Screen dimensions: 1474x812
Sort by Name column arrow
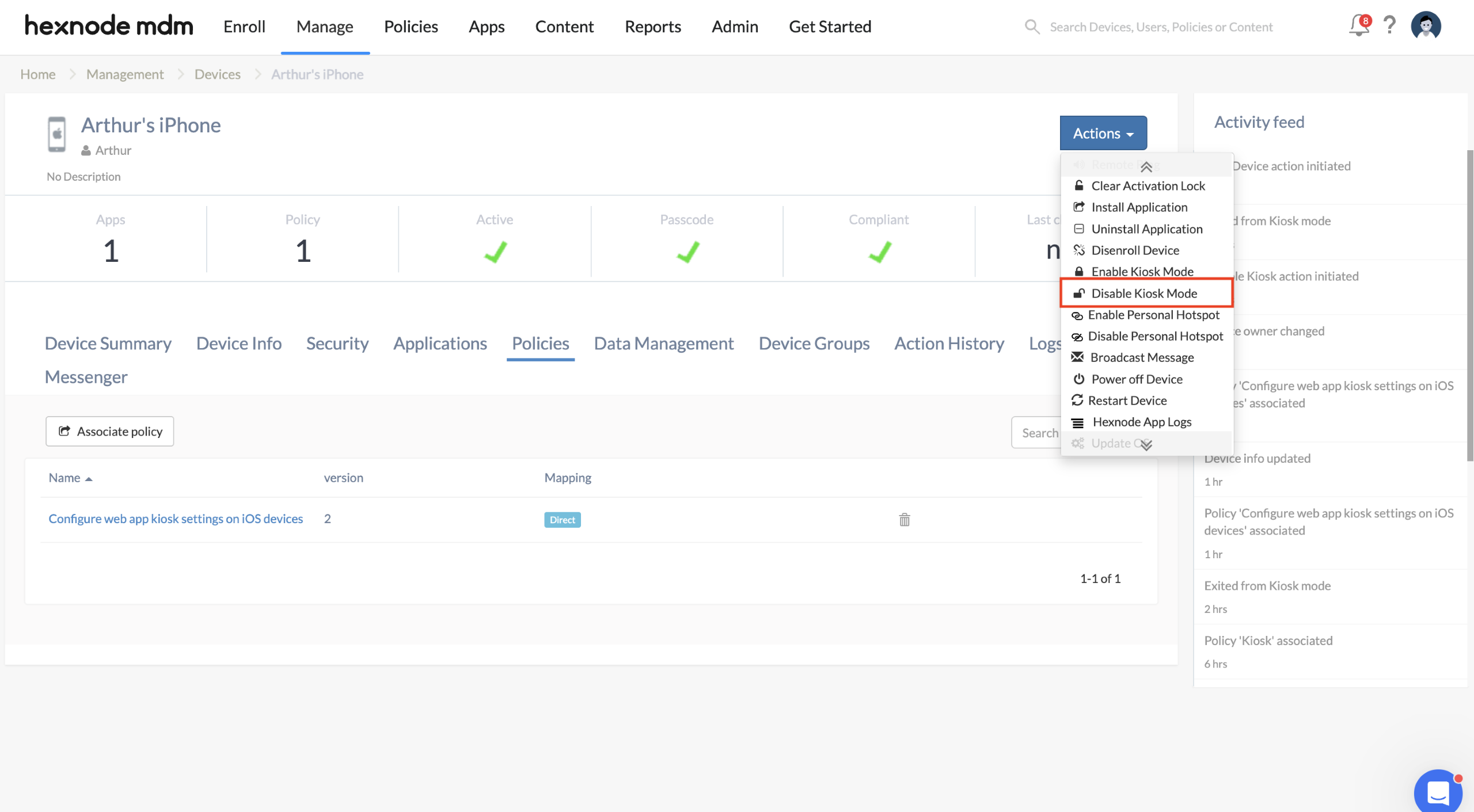(89, 479)
